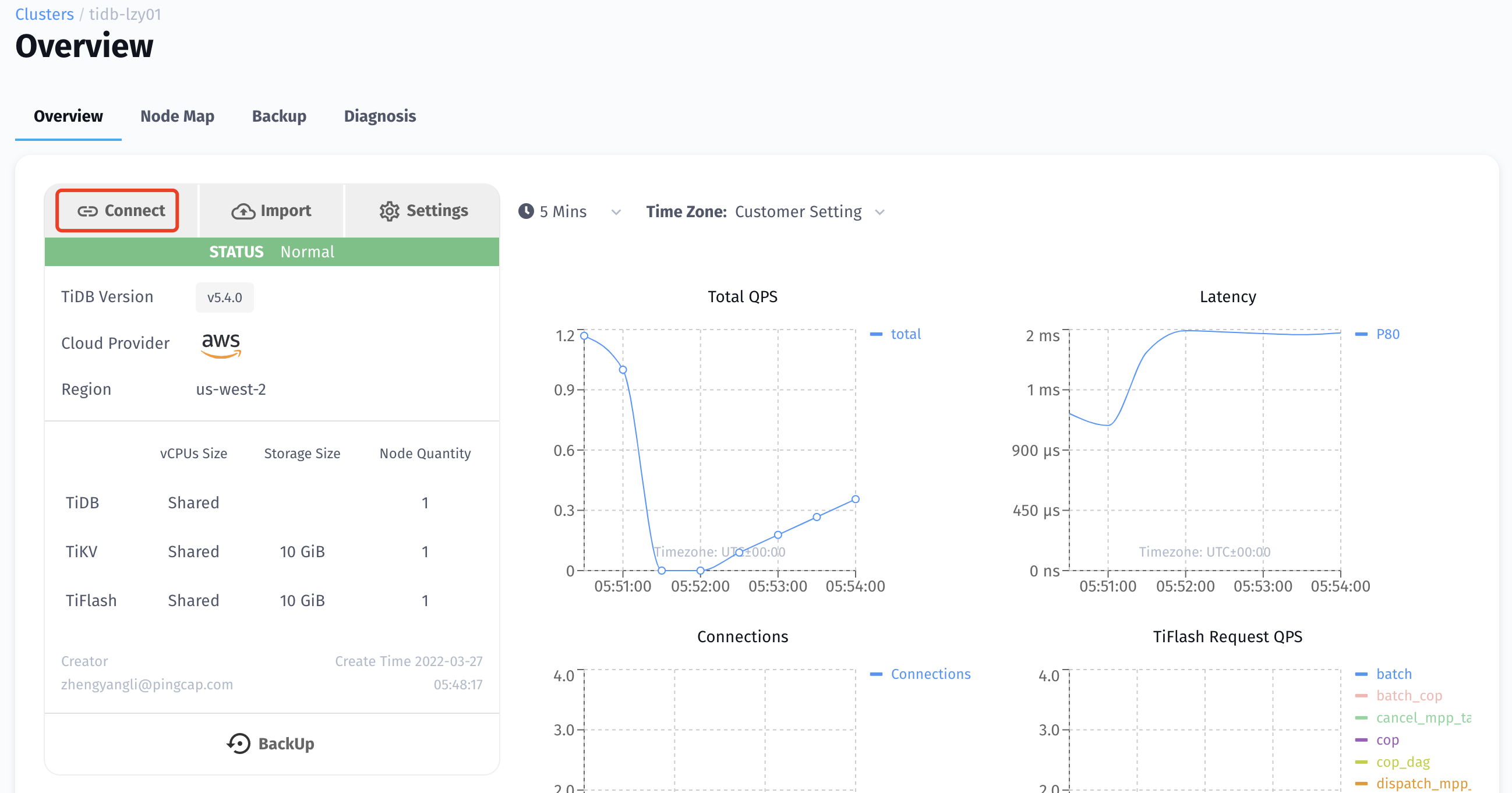This screenshot has width=1512, height=793.
Task: Click the STATUS Normal banner
Action: (x=272, y=252)
